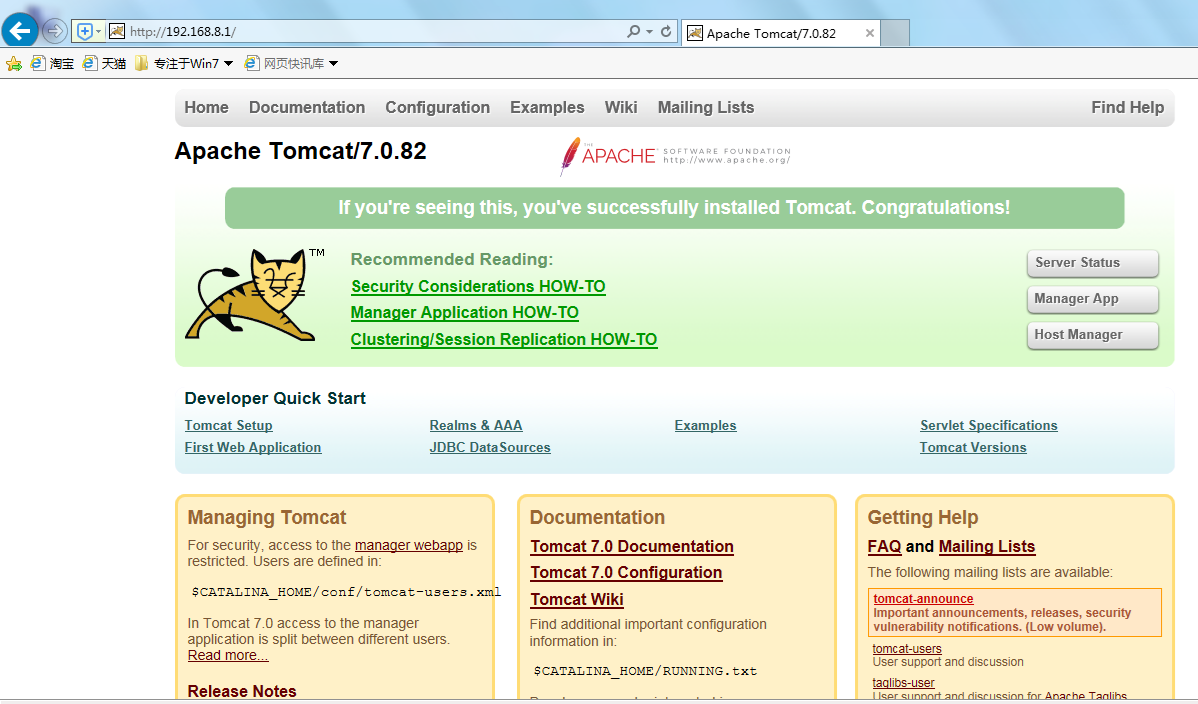Open the Tomcat 7.0 Documentation link

click(x=632, y=547)
